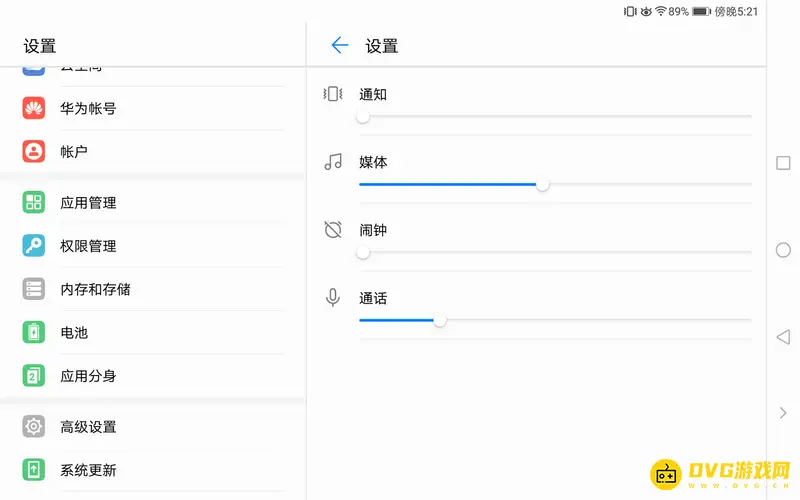Tap the music note icon beside 媒体

333,162
